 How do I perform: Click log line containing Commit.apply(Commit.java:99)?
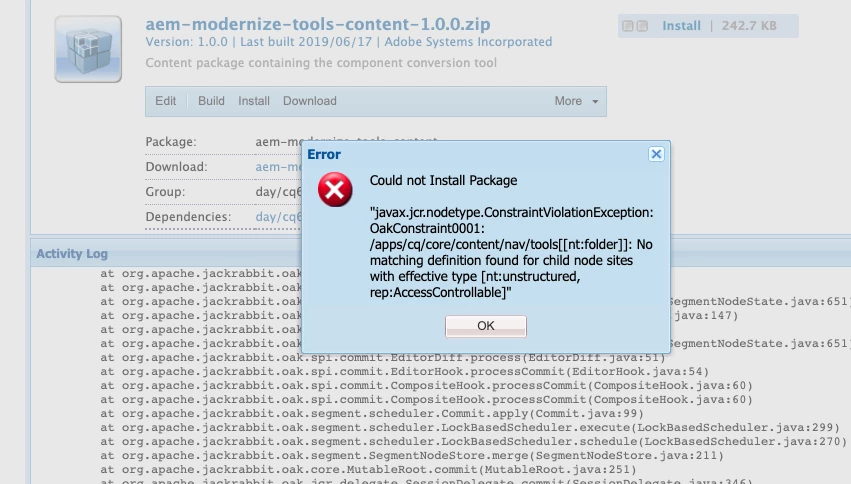(x=372, y=413)
